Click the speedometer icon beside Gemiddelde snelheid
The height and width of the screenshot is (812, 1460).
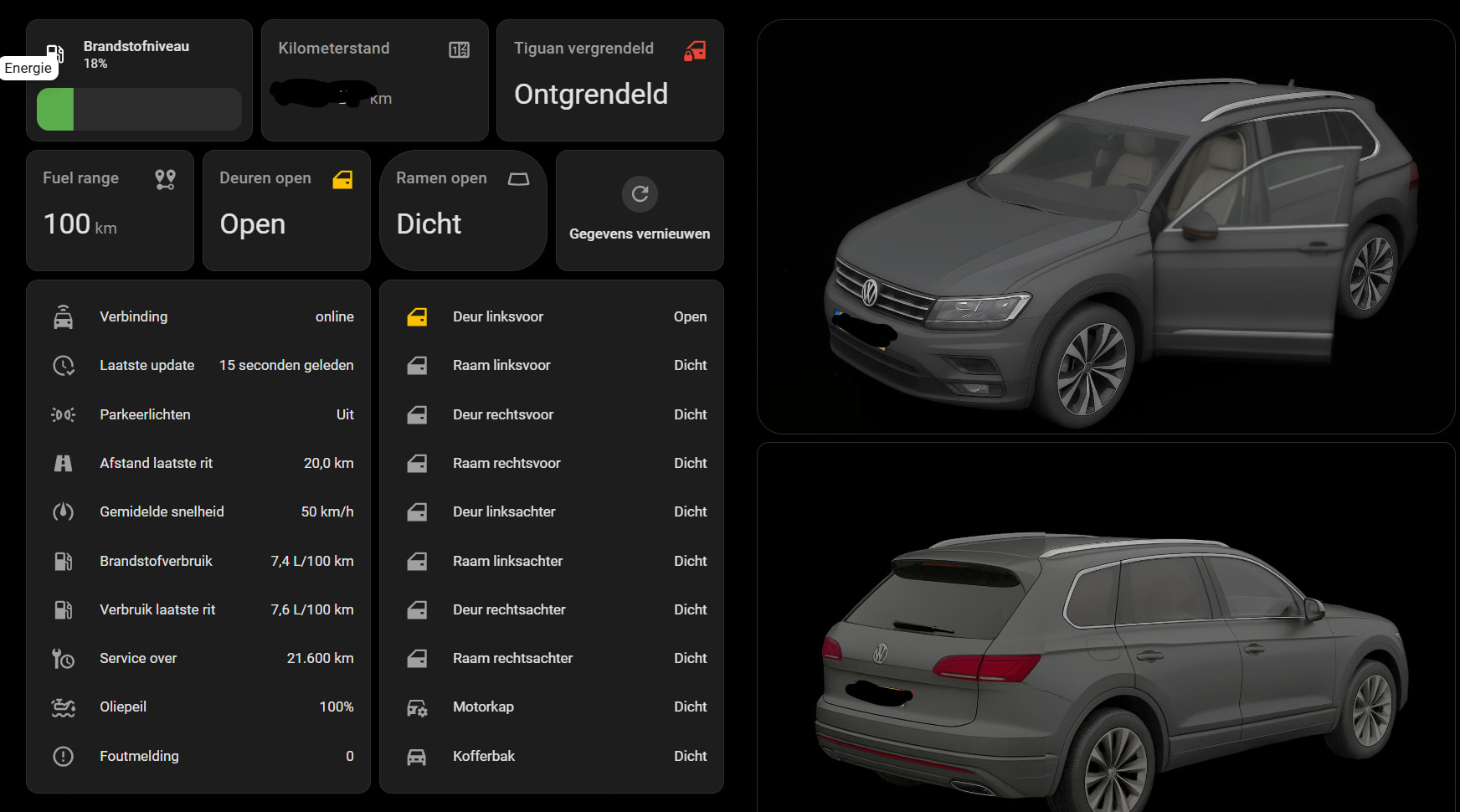coord(64,511)
